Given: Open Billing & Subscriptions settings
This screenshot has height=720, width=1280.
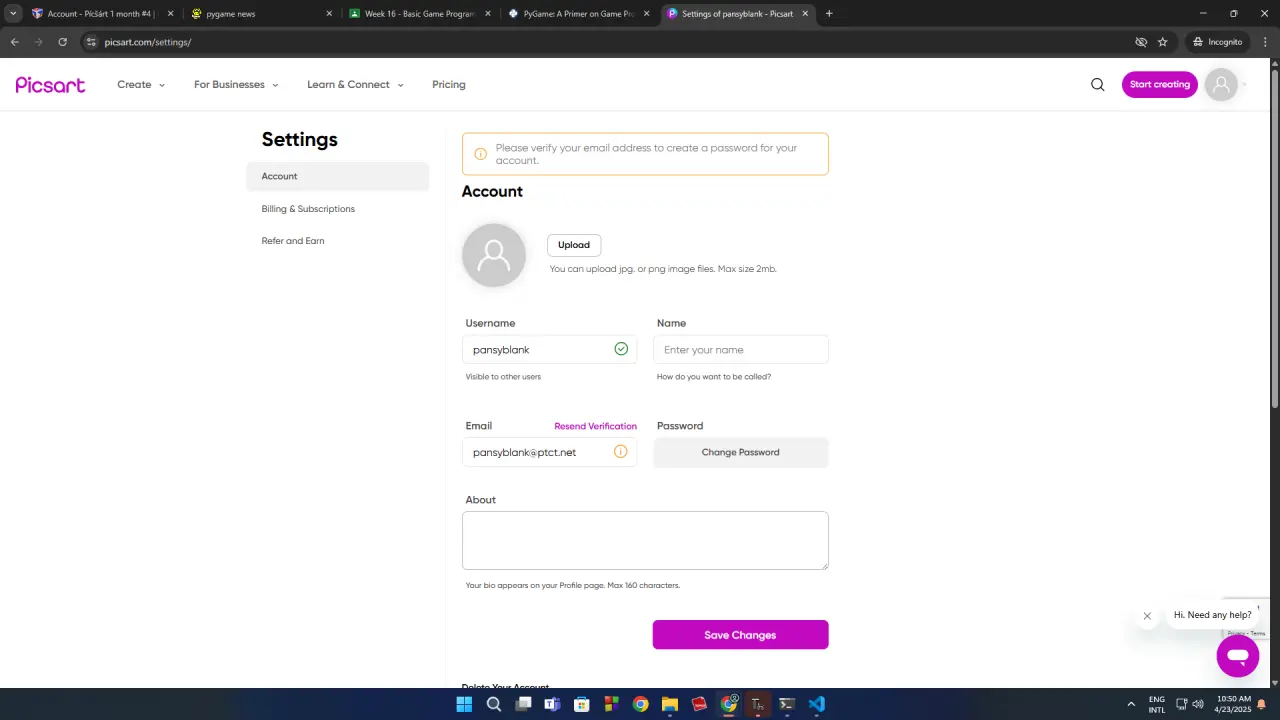Looking at the screenshot, I should pyautogui.click(x=308, y=209).
